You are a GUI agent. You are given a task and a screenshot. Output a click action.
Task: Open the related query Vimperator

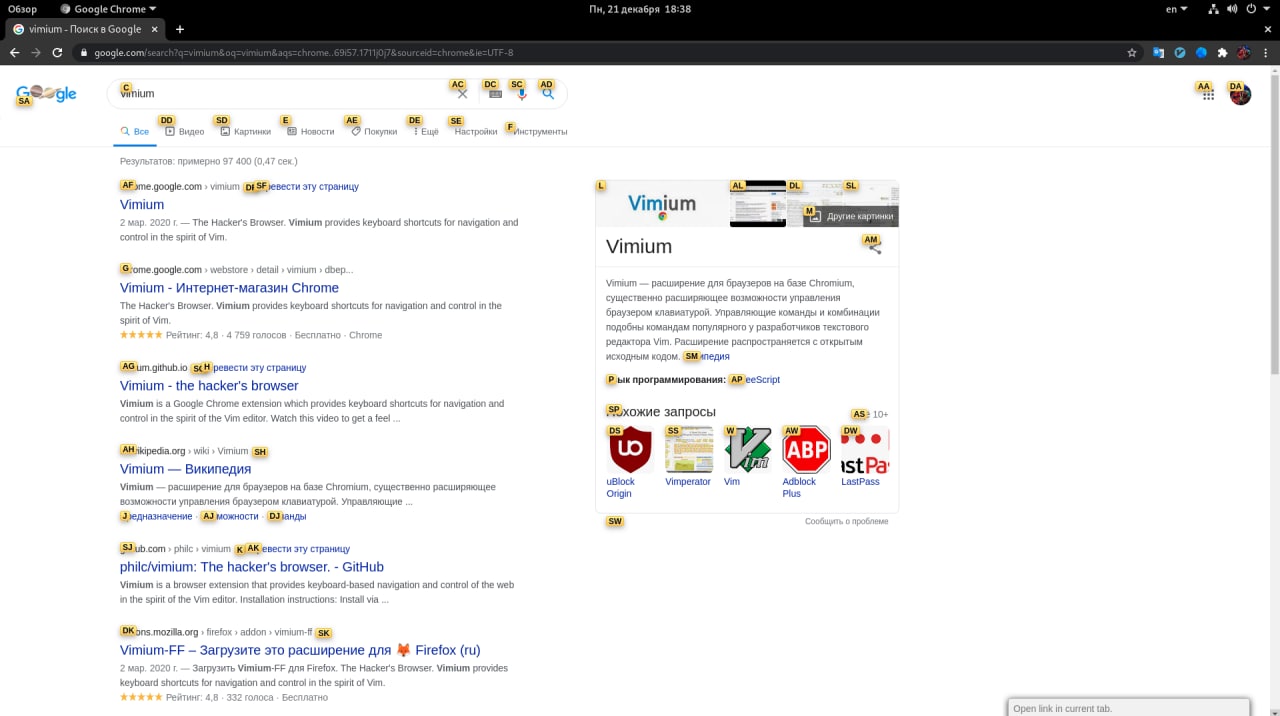(x=688, y=457)
